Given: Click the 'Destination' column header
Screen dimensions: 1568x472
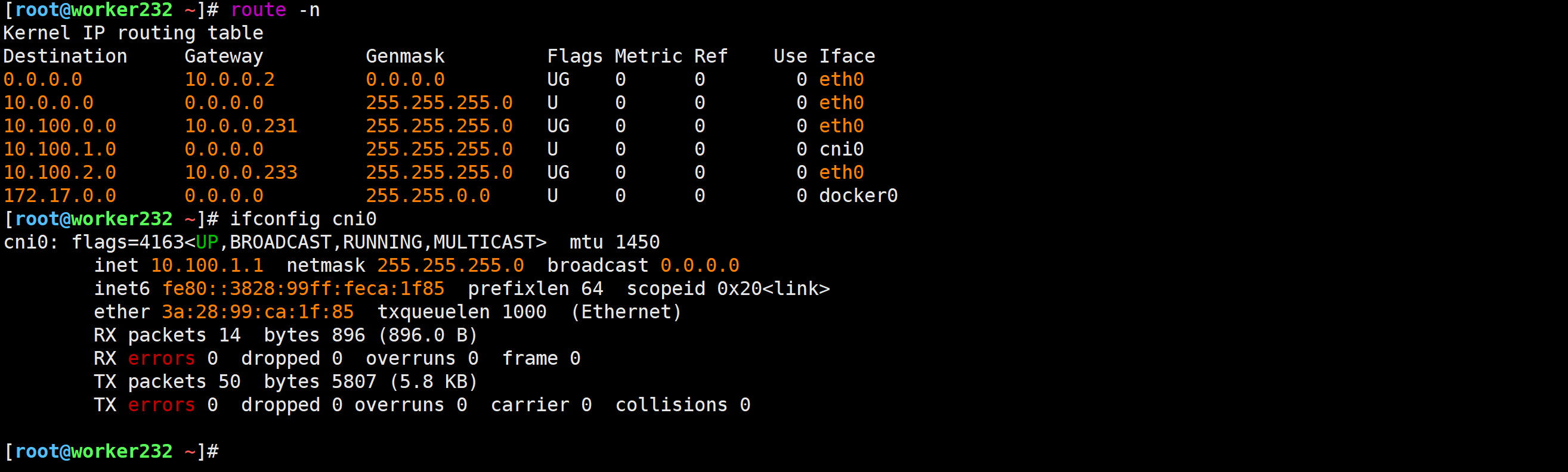Looking at the screenshot, I should [x=65, y=56].
